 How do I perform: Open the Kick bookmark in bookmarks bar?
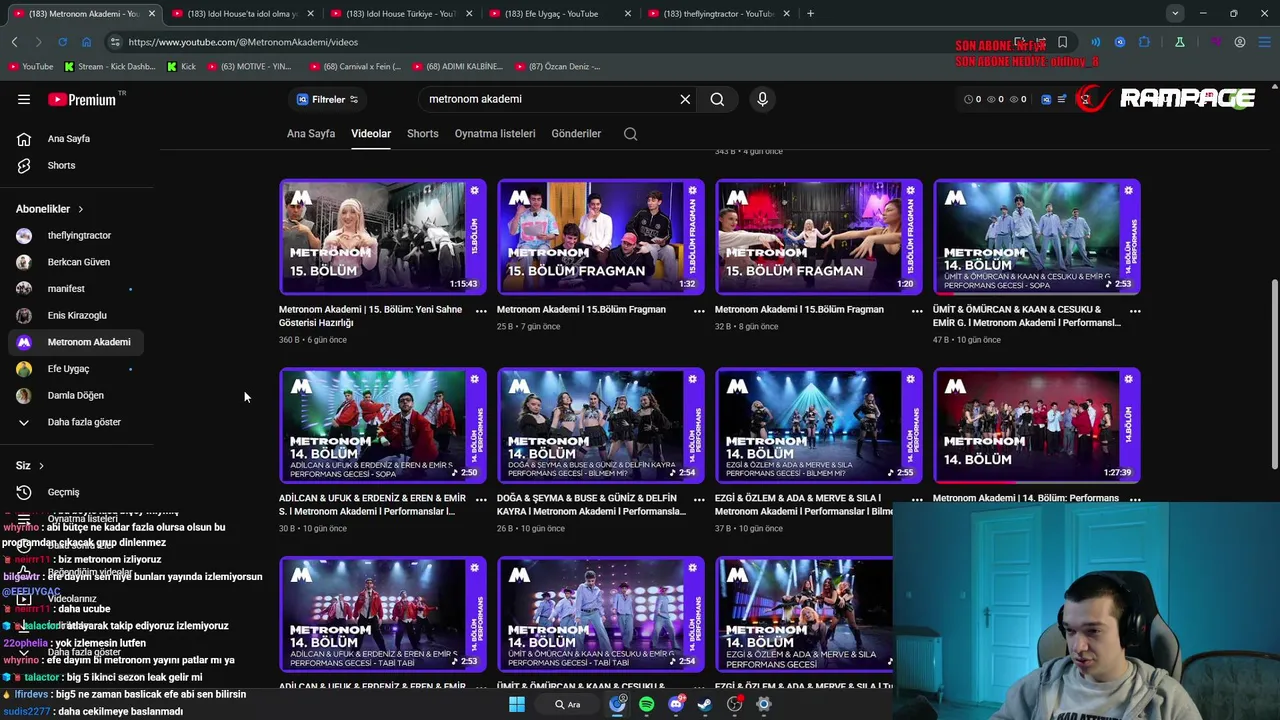click(x=181, y=66)
